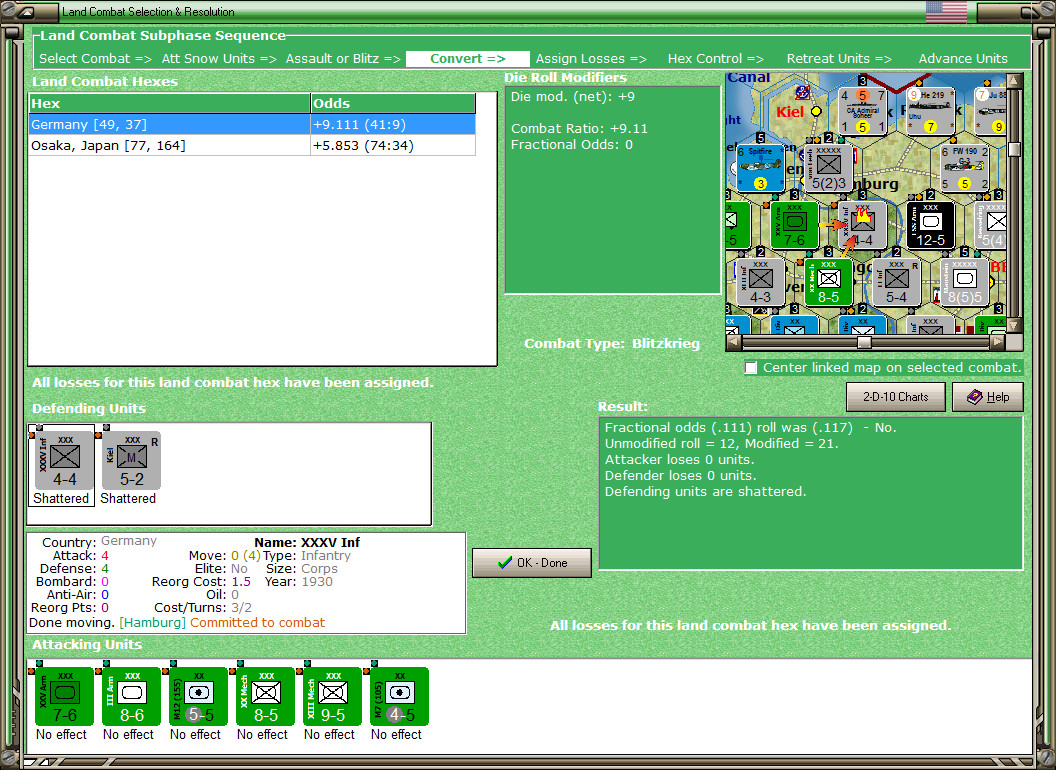
Task: Click the green 7-6 armor counter on map
Action: click(x=794, y=225)
